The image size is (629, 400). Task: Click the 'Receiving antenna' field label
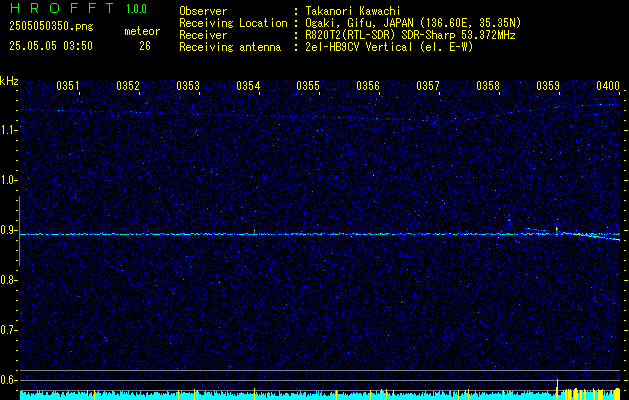point(230,47)
